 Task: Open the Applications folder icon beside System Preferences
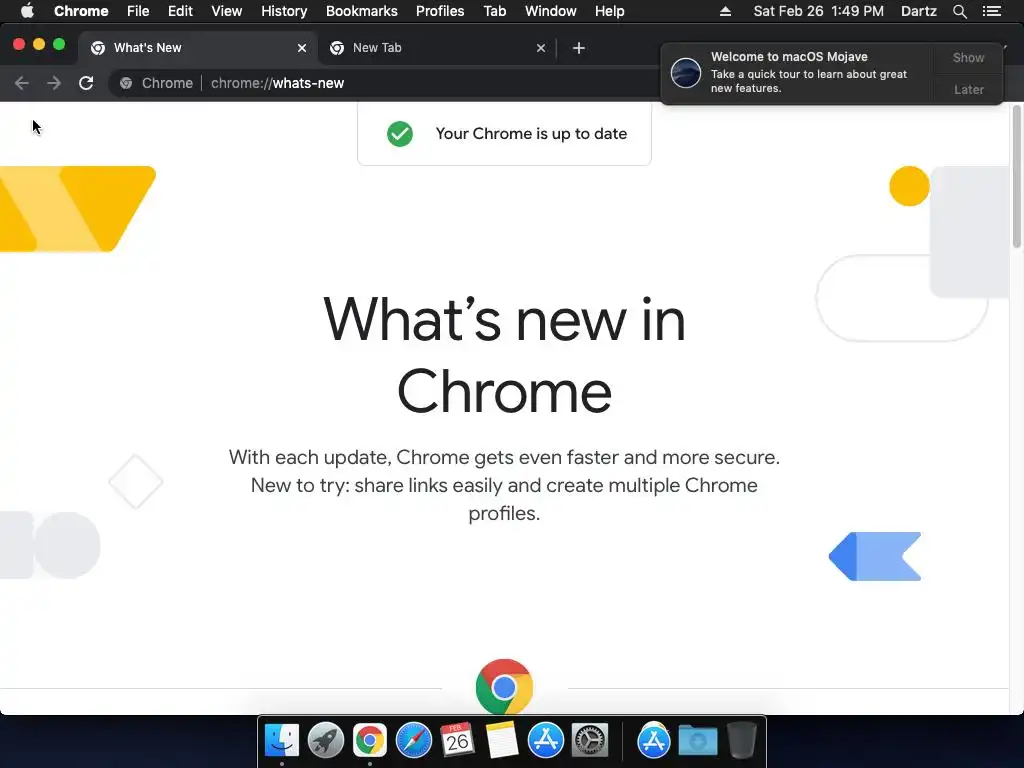click(x=654, y=741)
